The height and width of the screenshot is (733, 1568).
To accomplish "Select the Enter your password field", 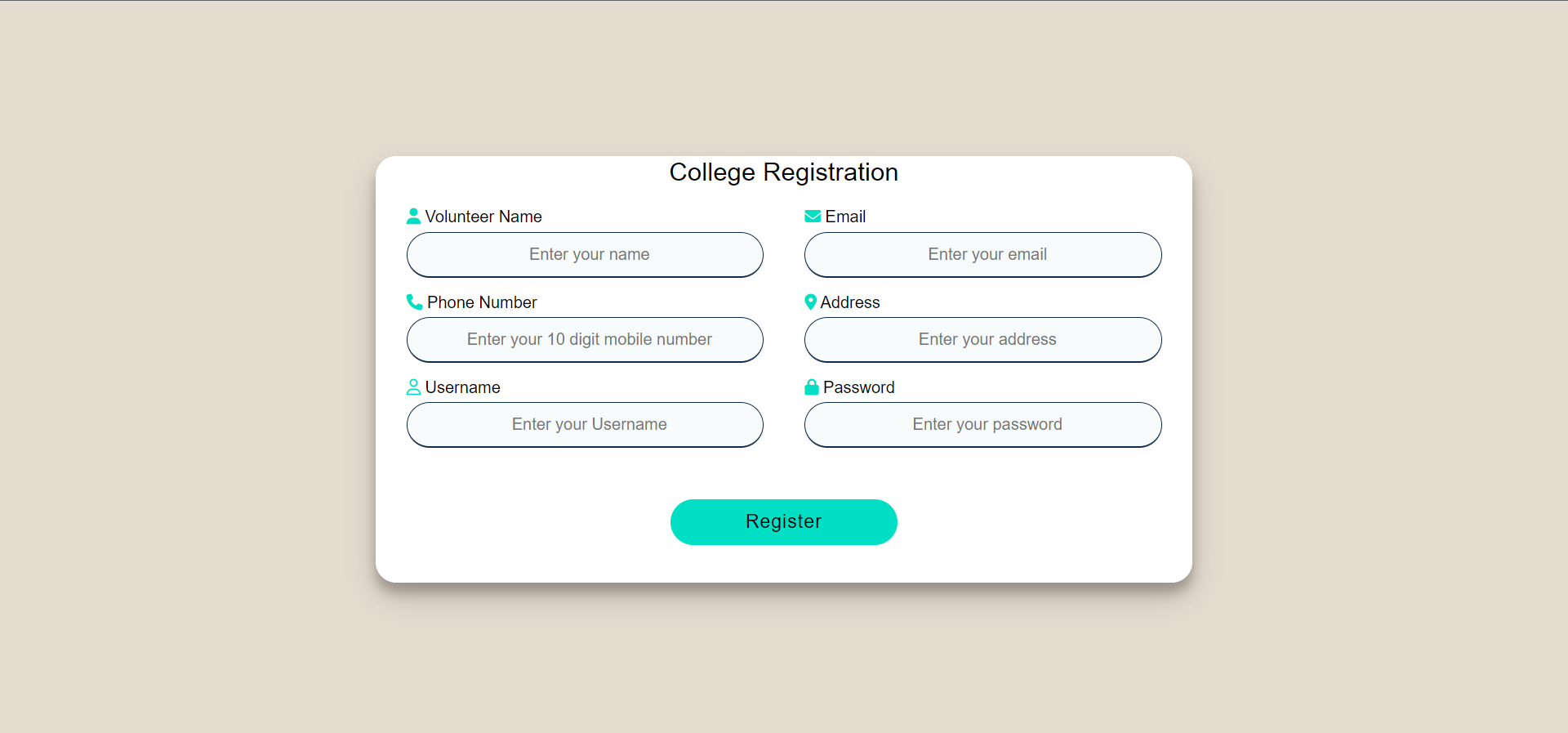I will click(982, 425).
